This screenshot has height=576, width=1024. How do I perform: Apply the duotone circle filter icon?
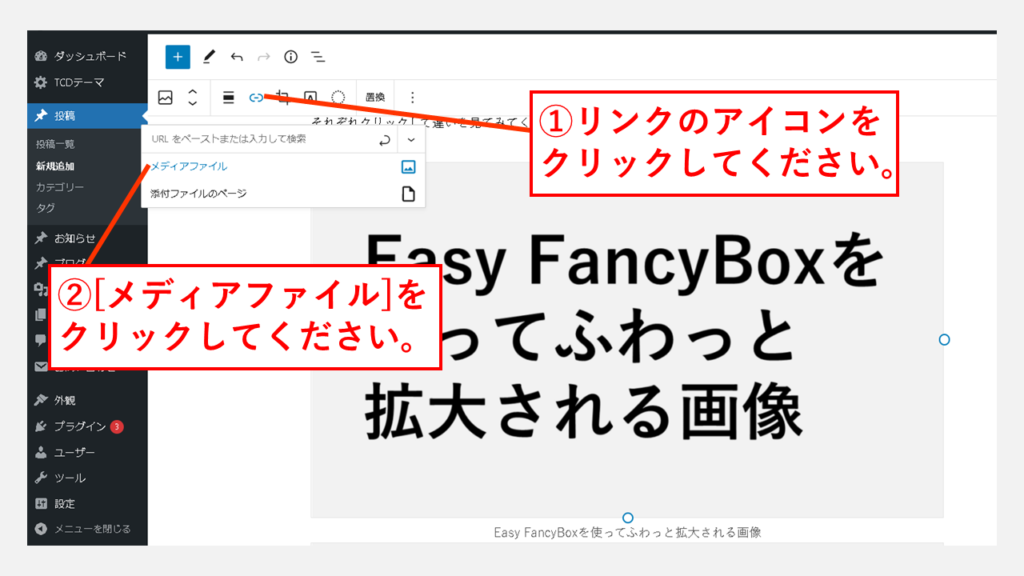[x=338, y=97]
